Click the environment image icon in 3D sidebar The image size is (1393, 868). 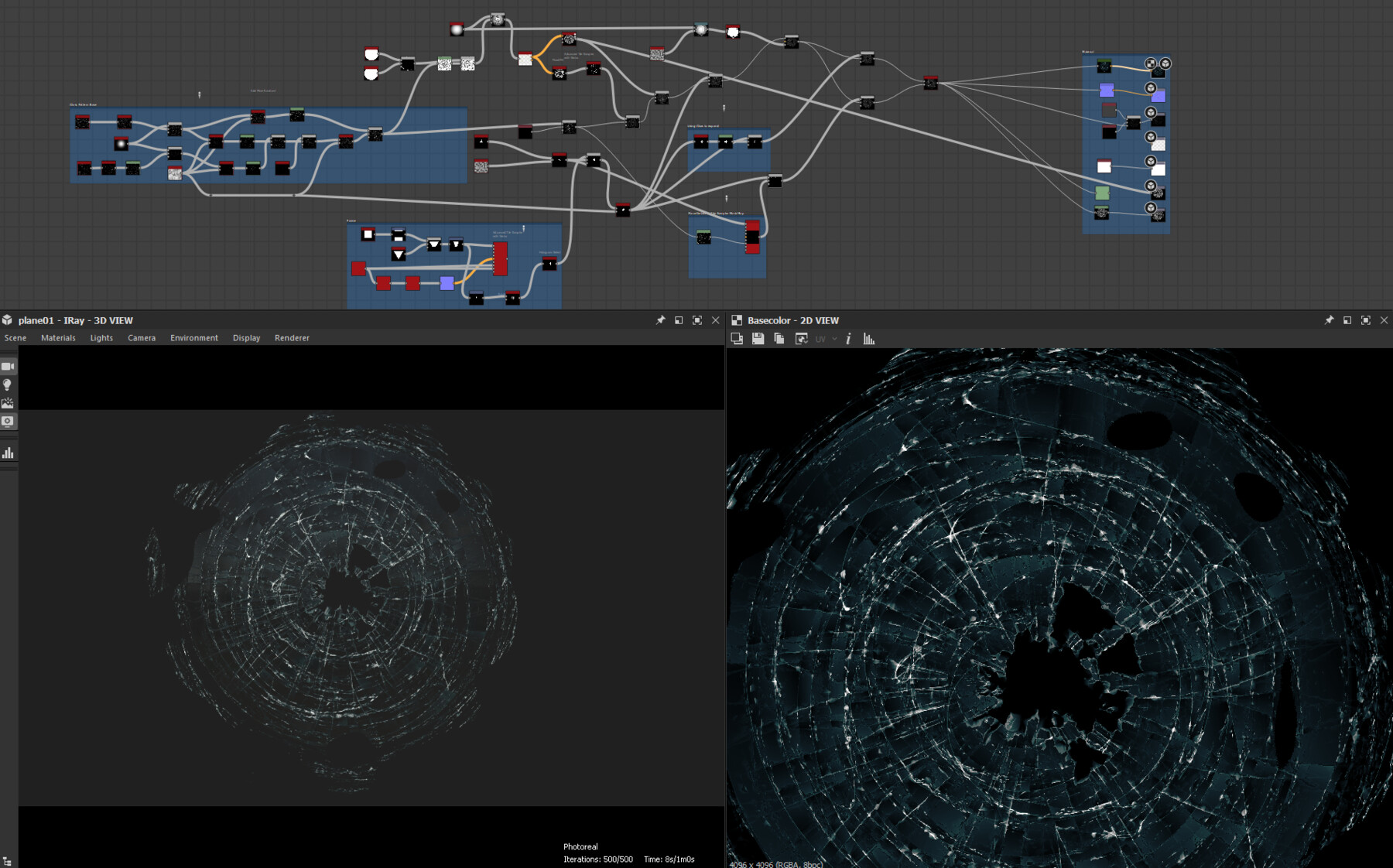pyautogui.click(x=8, y=403)
